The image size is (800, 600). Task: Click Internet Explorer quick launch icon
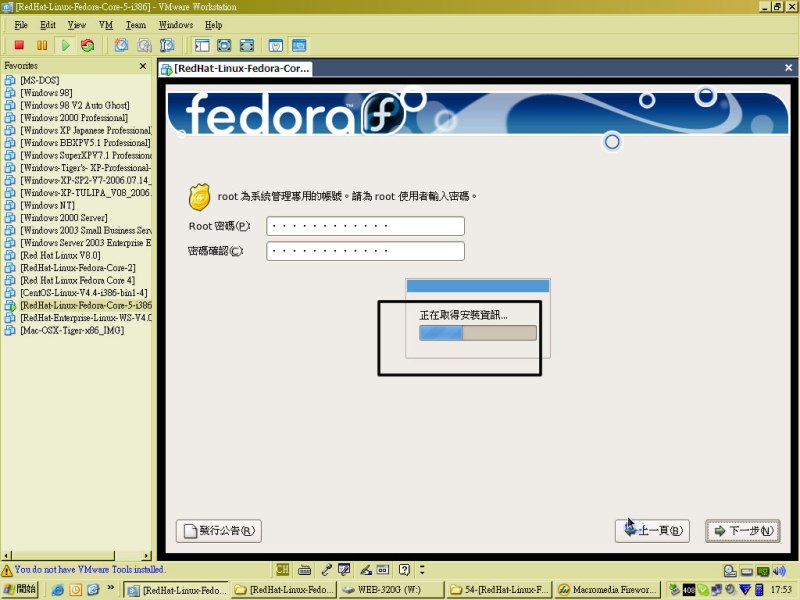tap(58, 590)
